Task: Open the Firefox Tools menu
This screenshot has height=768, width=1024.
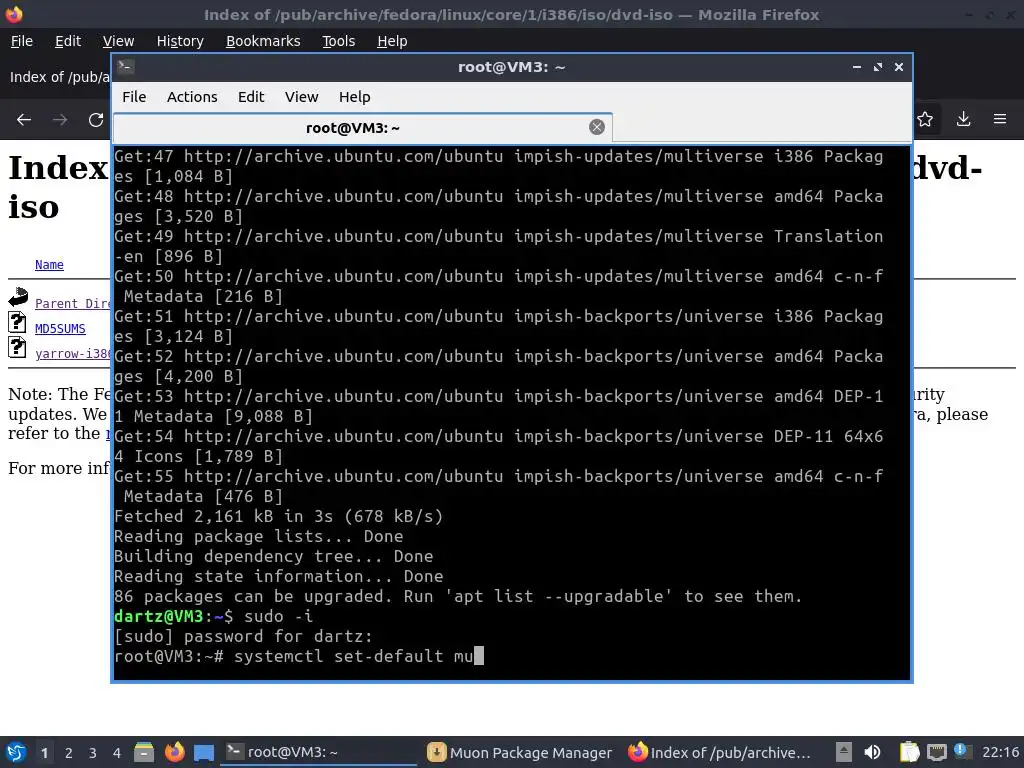Action: pyautogui.click(x=338, y=41)
